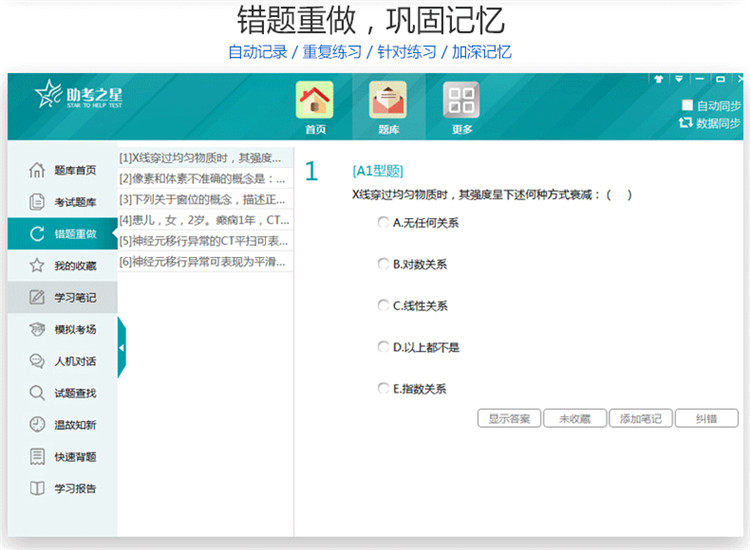750x550 pixels.
Task: Open 模拟考场 graduation cap icon
Action: coord(37,329)
